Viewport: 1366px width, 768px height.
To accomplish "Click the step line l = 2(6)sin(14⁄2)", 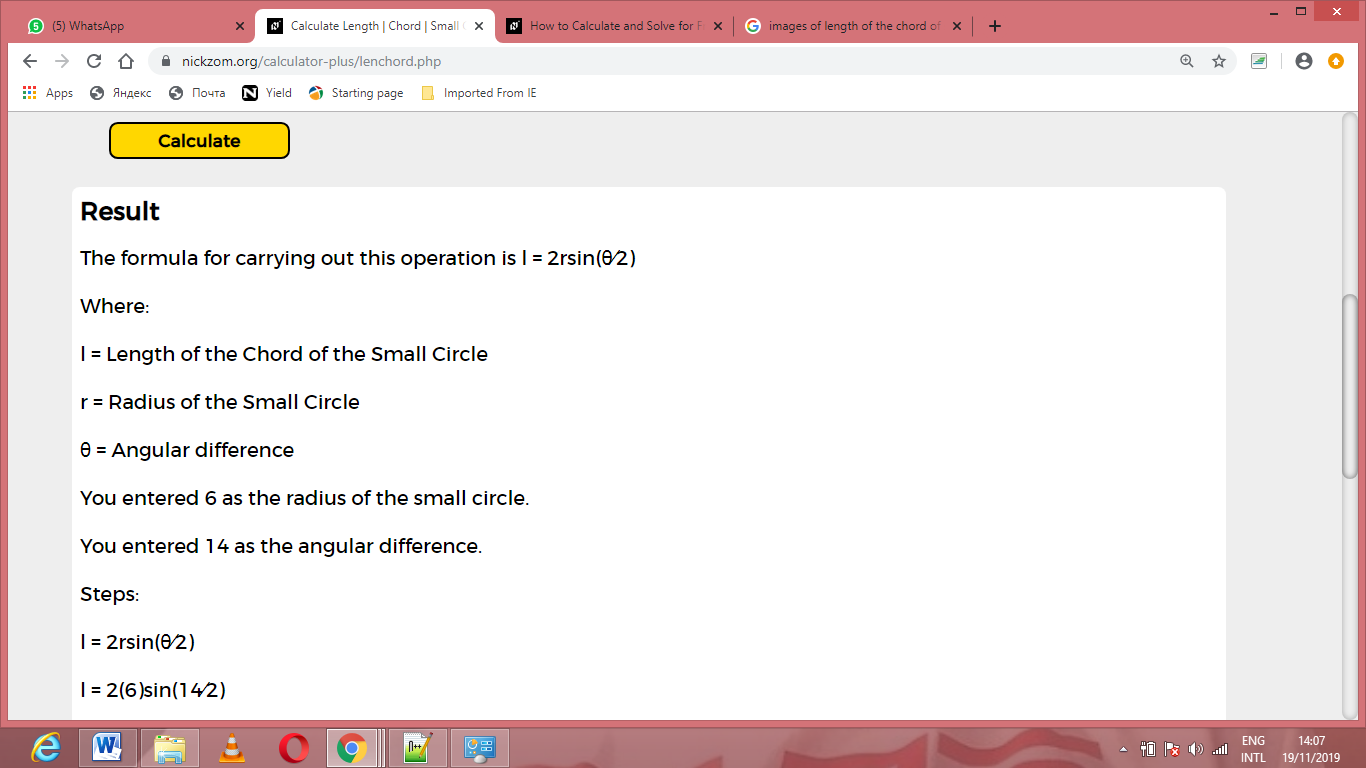I will point(153,690).
